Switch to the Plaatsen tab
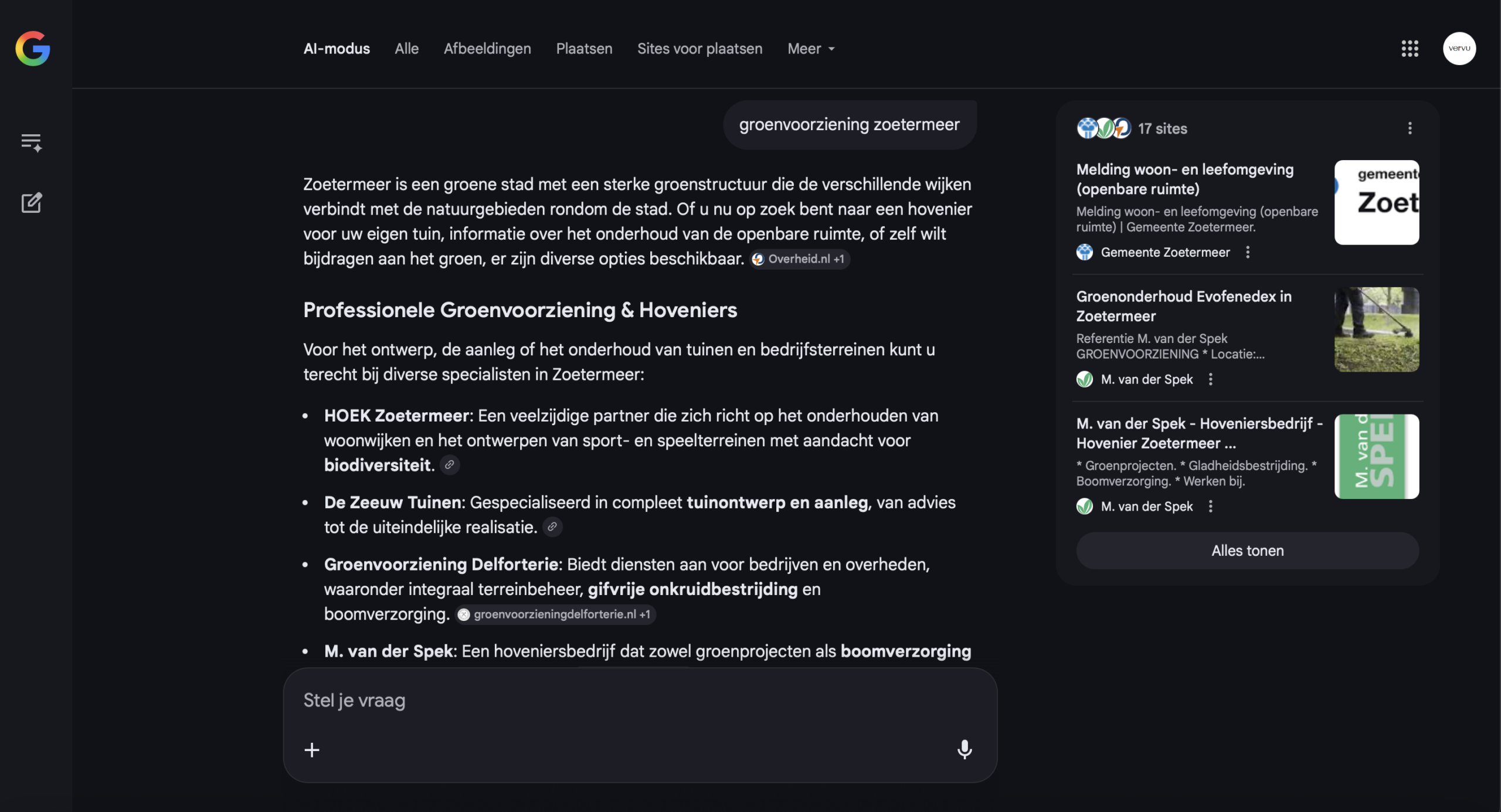Viewport: 1501px width, 812px height. pyautogui.click(x=583, y=49)
